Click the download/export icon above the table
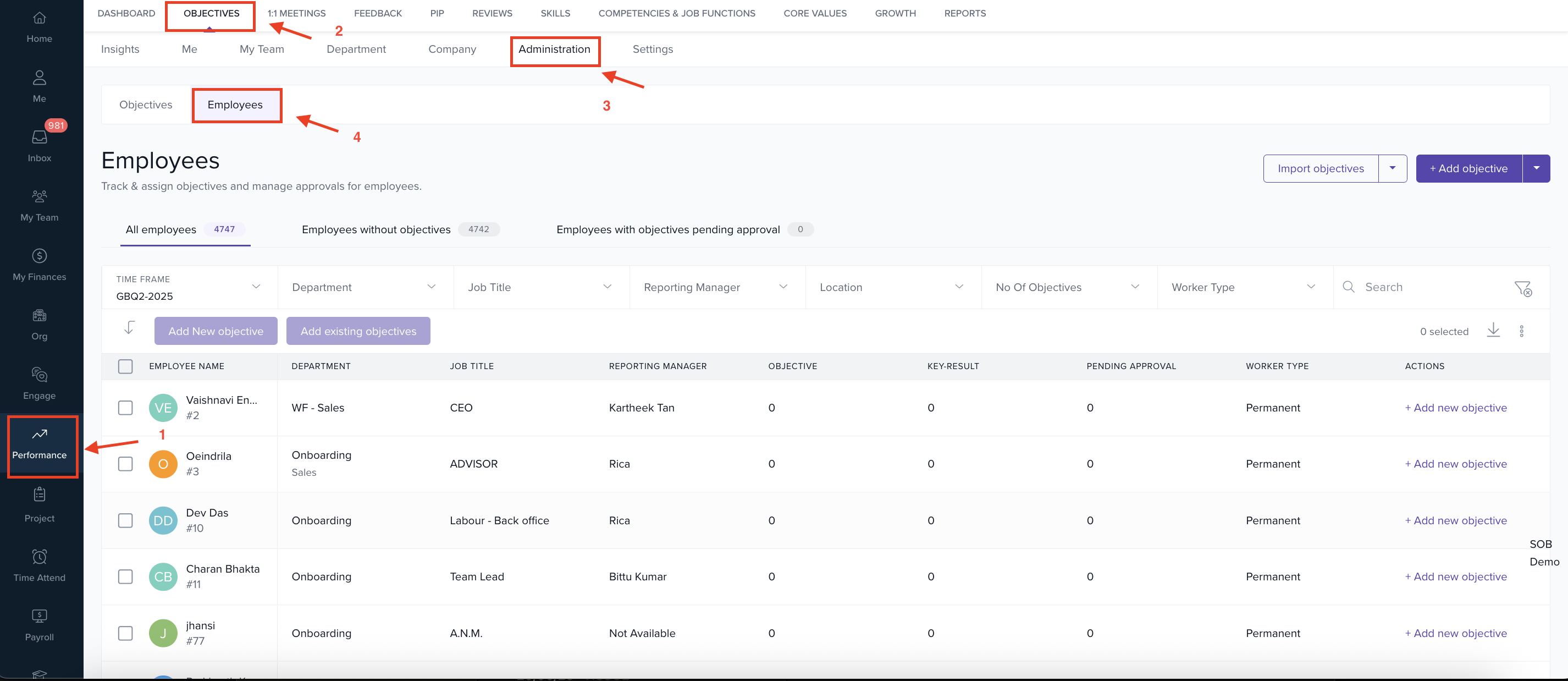Screen dimensions: 1568x681 click(1494, 331)
